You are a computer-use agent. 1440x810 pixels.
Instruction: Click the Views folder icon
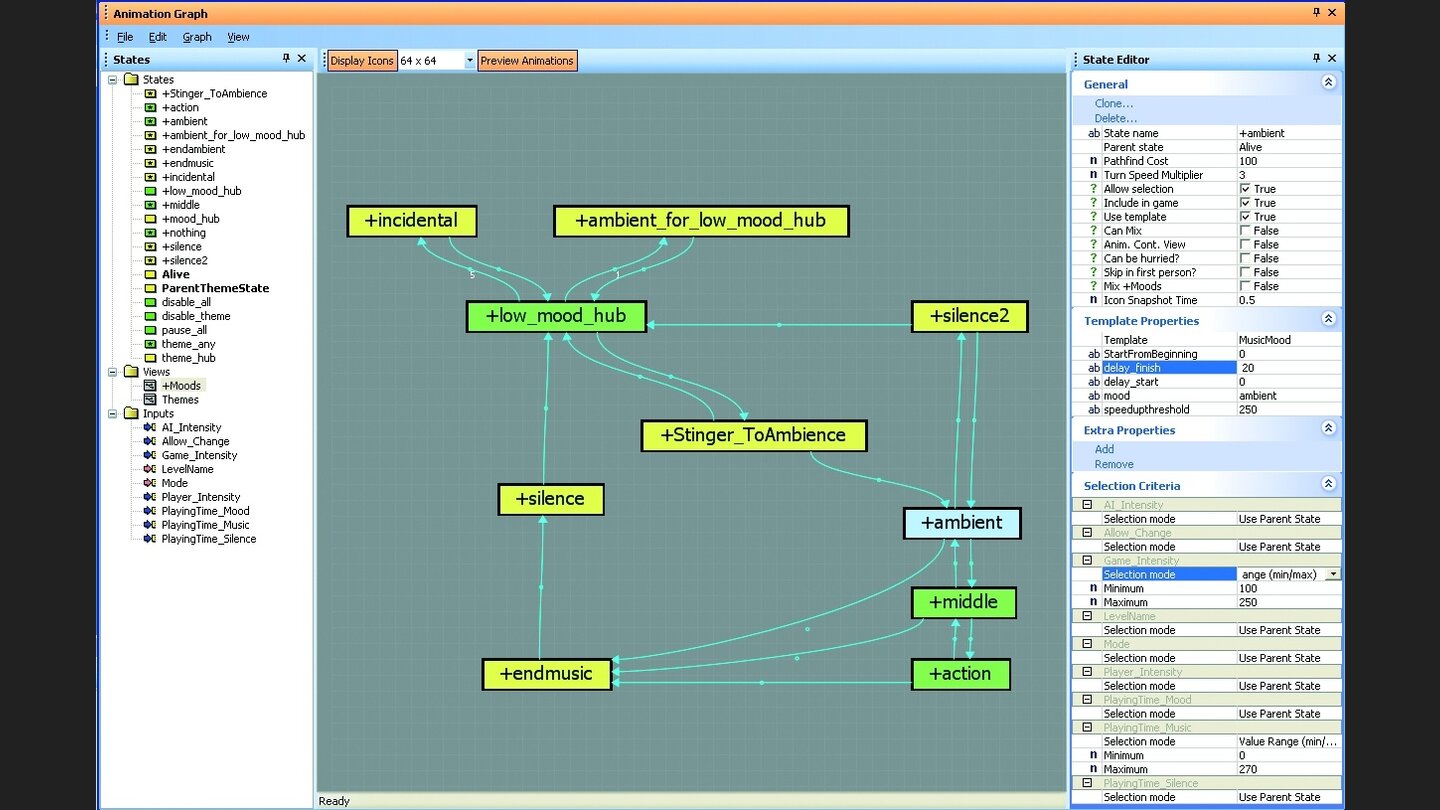tap(131, 372)
